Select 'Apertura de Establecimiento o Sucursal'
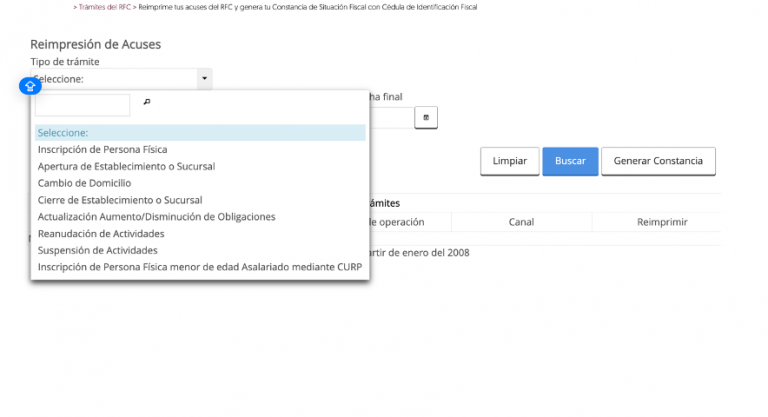Screen dimensions: 768x417 point(126,166)
